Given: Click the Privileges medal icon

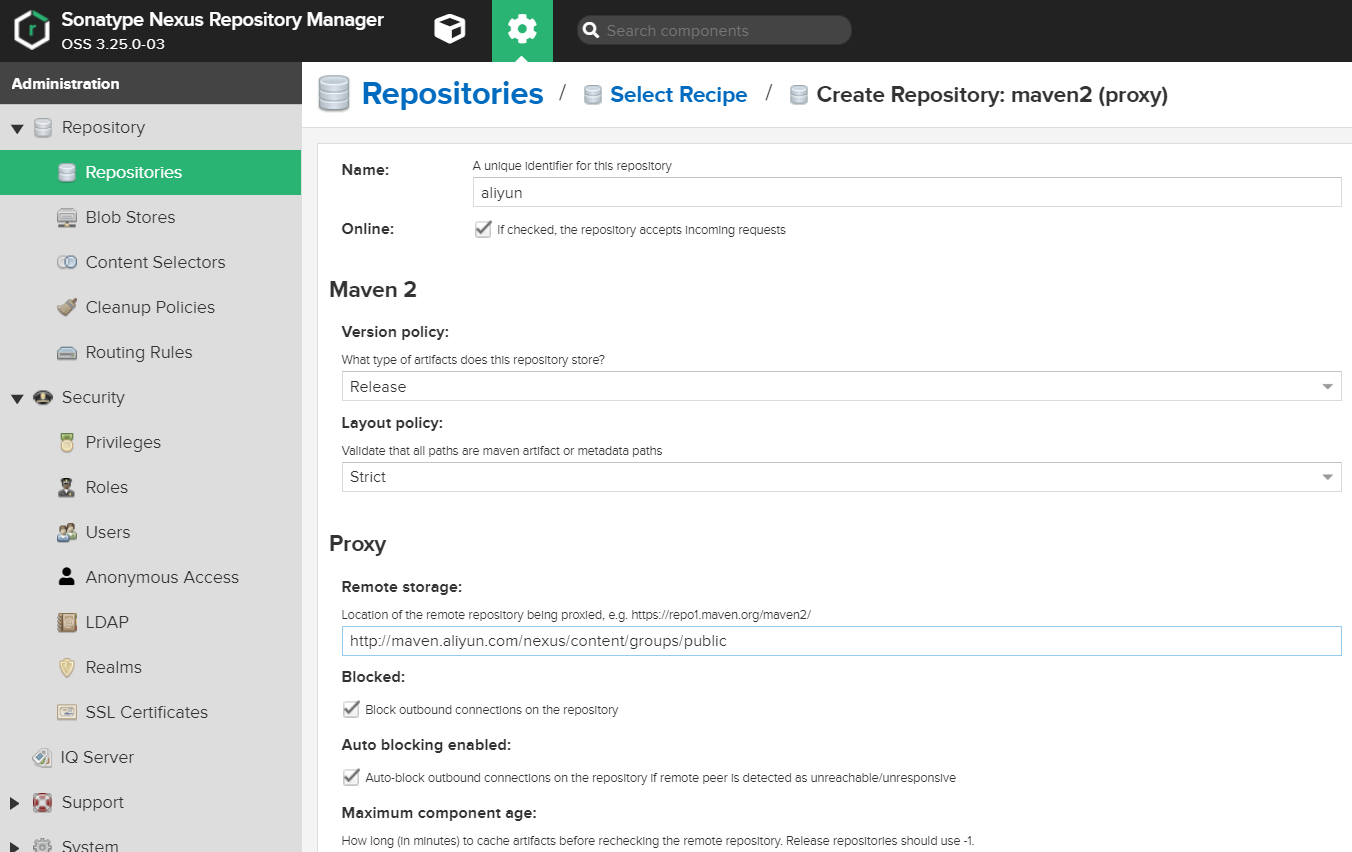Looking at the screenshot, I should point(67,443).
